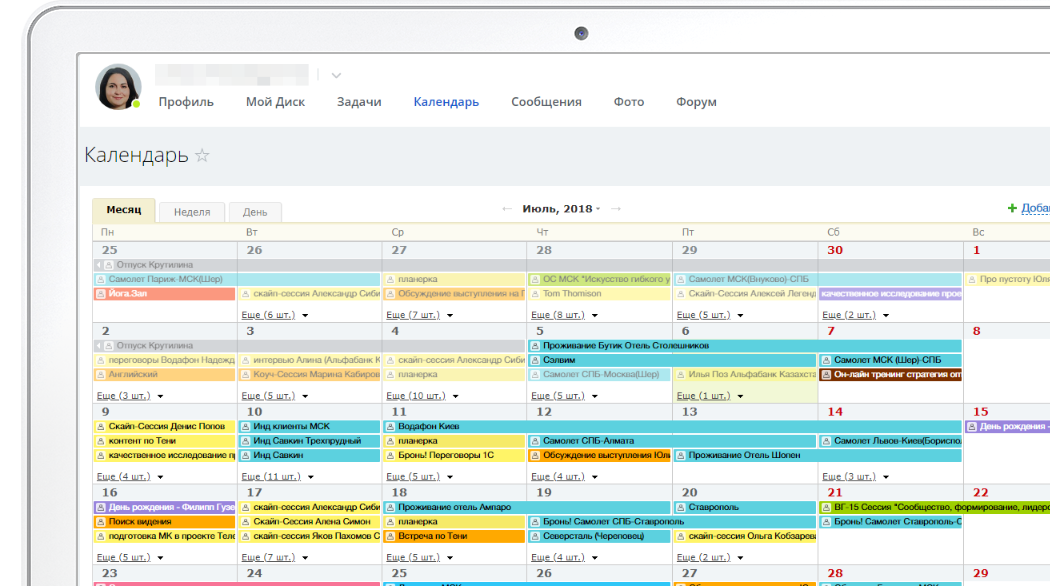Open Бронь! Переговоры 1С event
Viewport: 1050px width, 586px height.
click(x=455, y=455)
